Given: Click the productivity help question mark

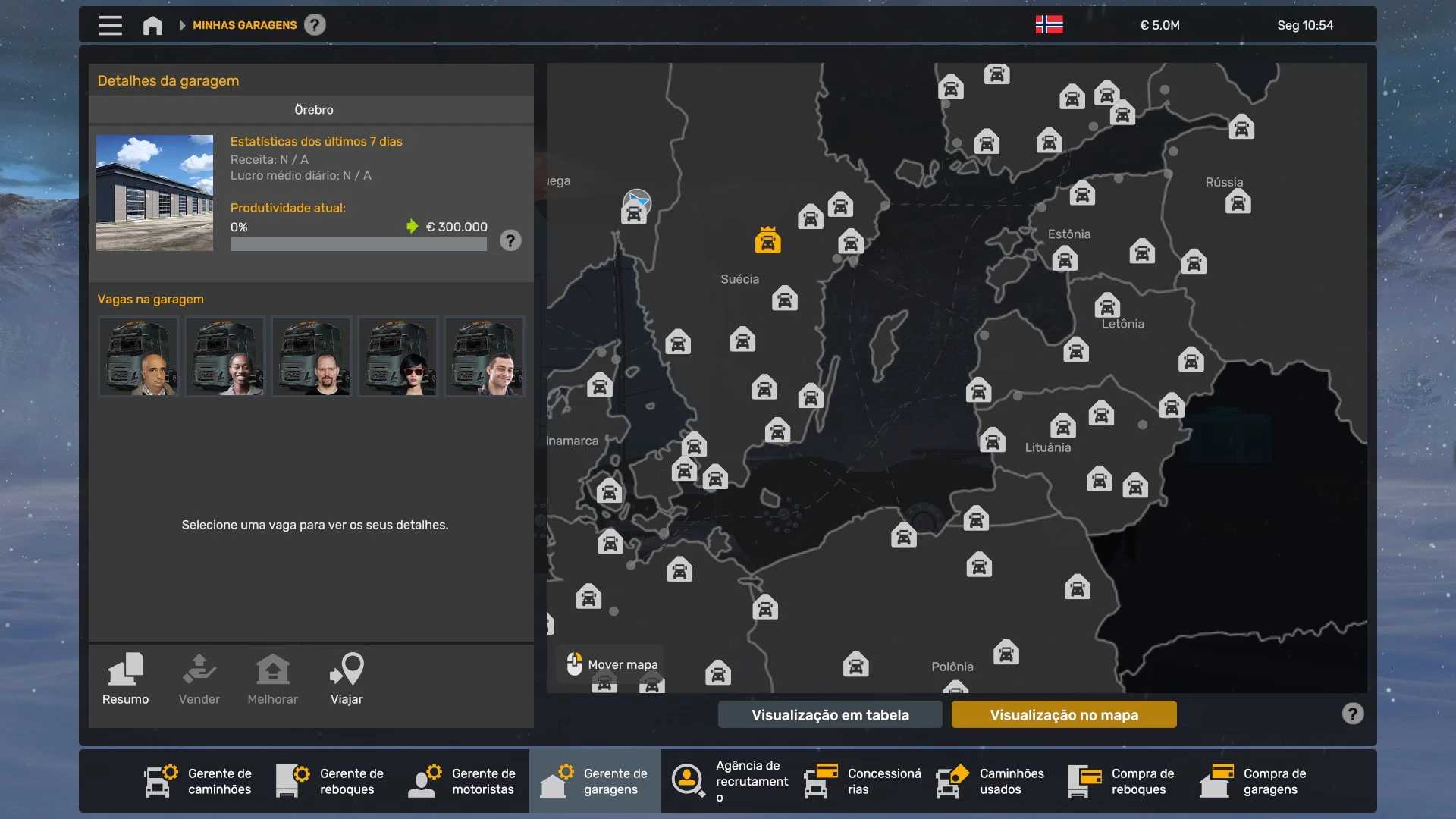Looking at the screenshot, I should 510,240.
